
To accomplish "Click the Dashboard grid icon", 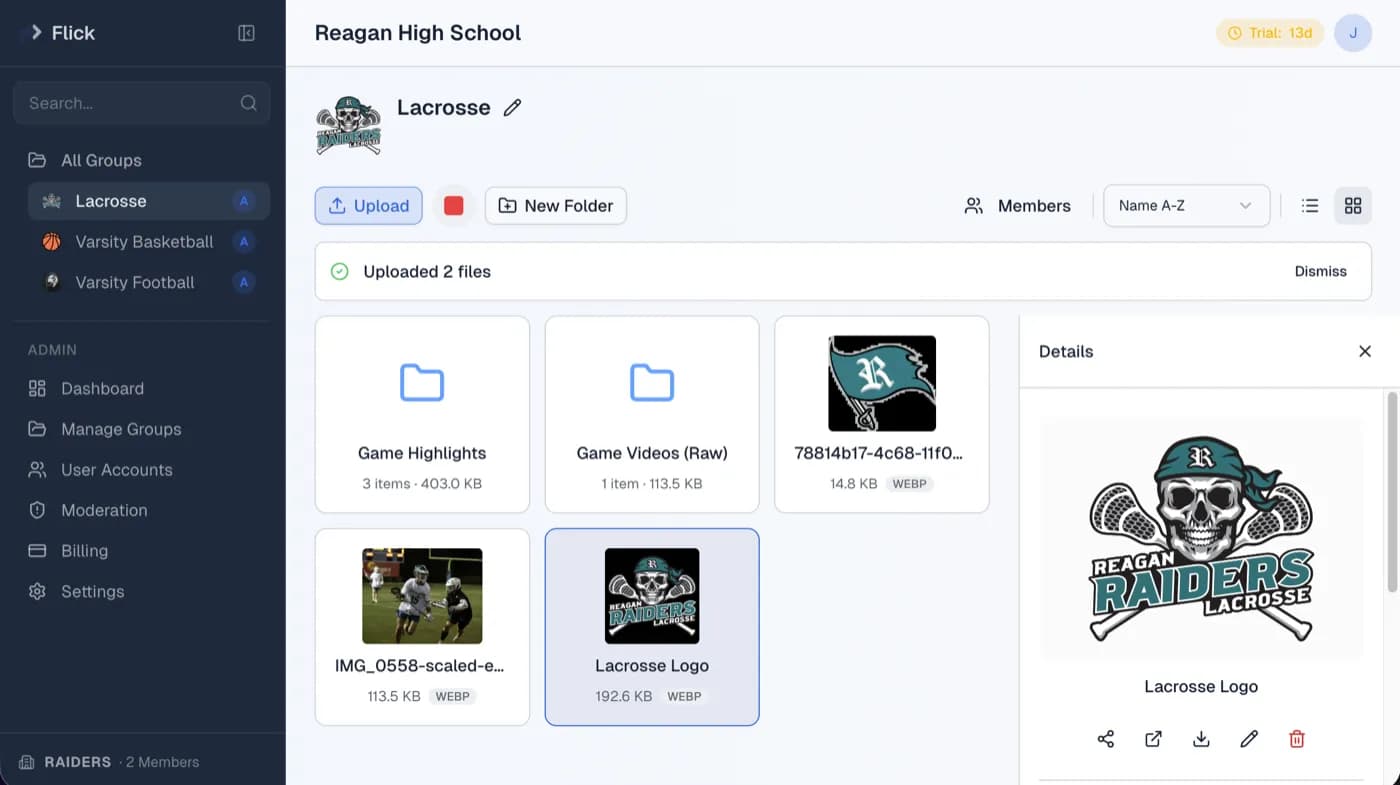I will click(36, 388).
